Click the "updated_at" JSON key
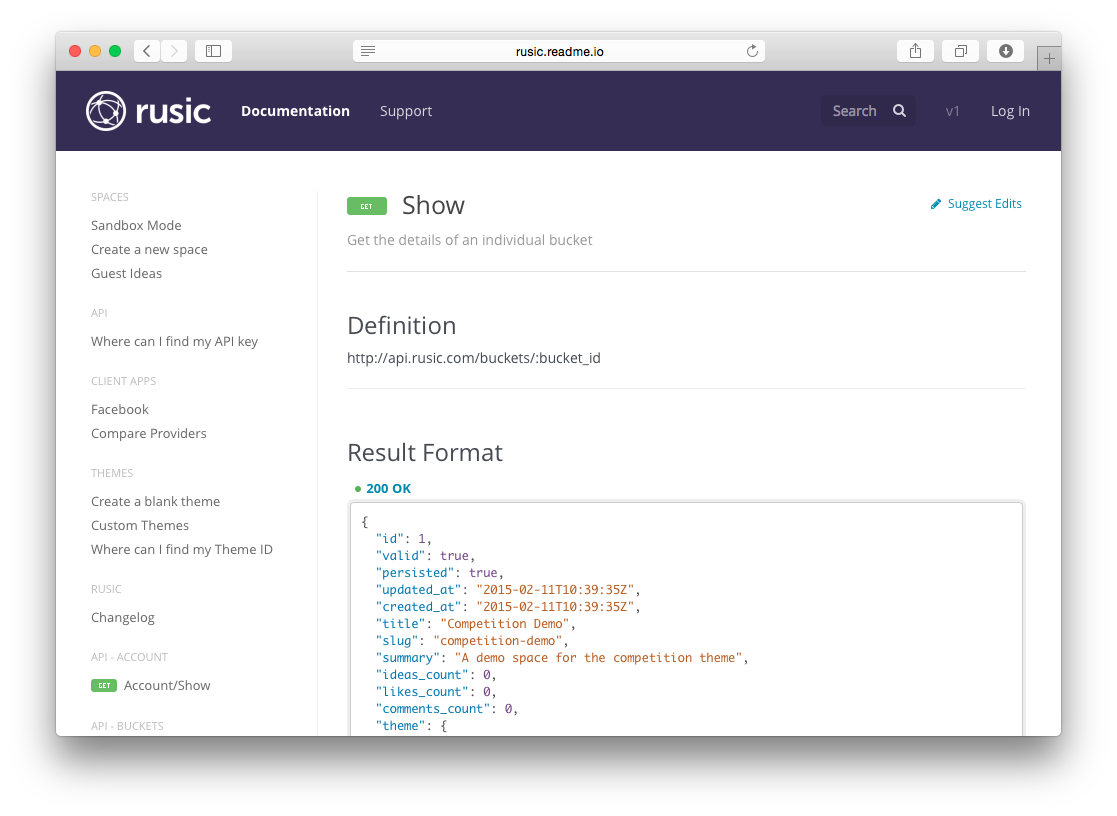The width and height of the screenshot is (1117, 816). coord(418,589)
